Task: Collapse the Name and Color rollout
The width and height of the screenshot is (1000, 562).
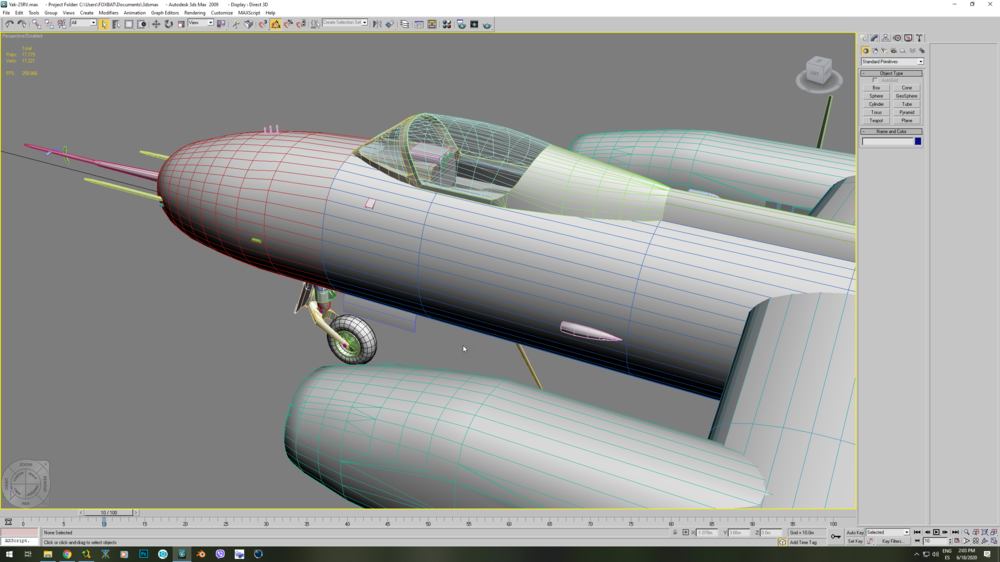Action: pos(892,131)
